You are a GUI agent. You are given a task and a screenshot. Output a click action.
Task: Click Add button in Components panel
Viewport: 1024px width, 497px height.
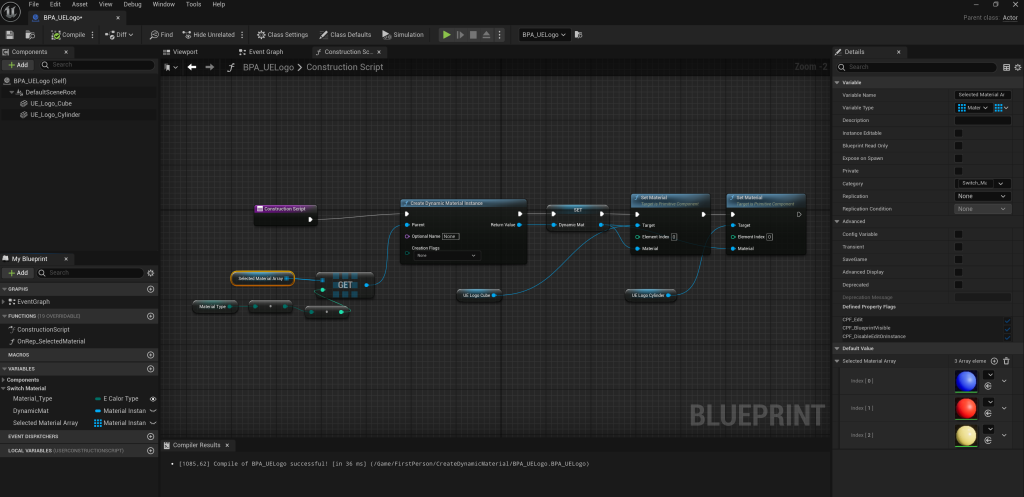18,65
